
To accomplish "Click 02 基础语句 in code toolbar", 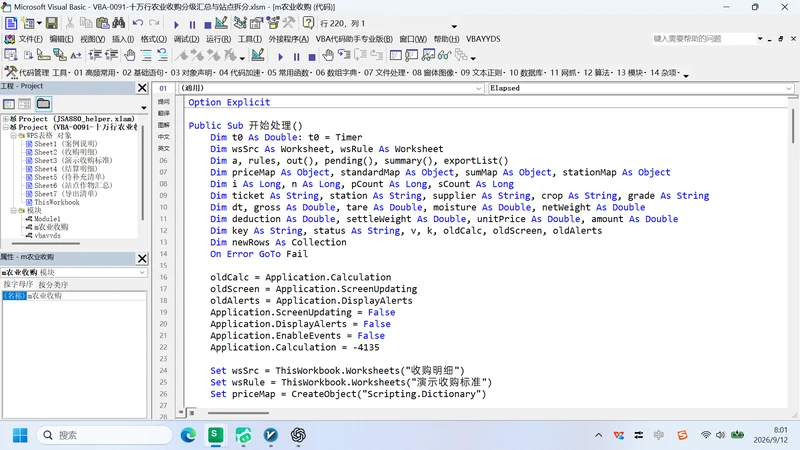I will pos(143,73).
